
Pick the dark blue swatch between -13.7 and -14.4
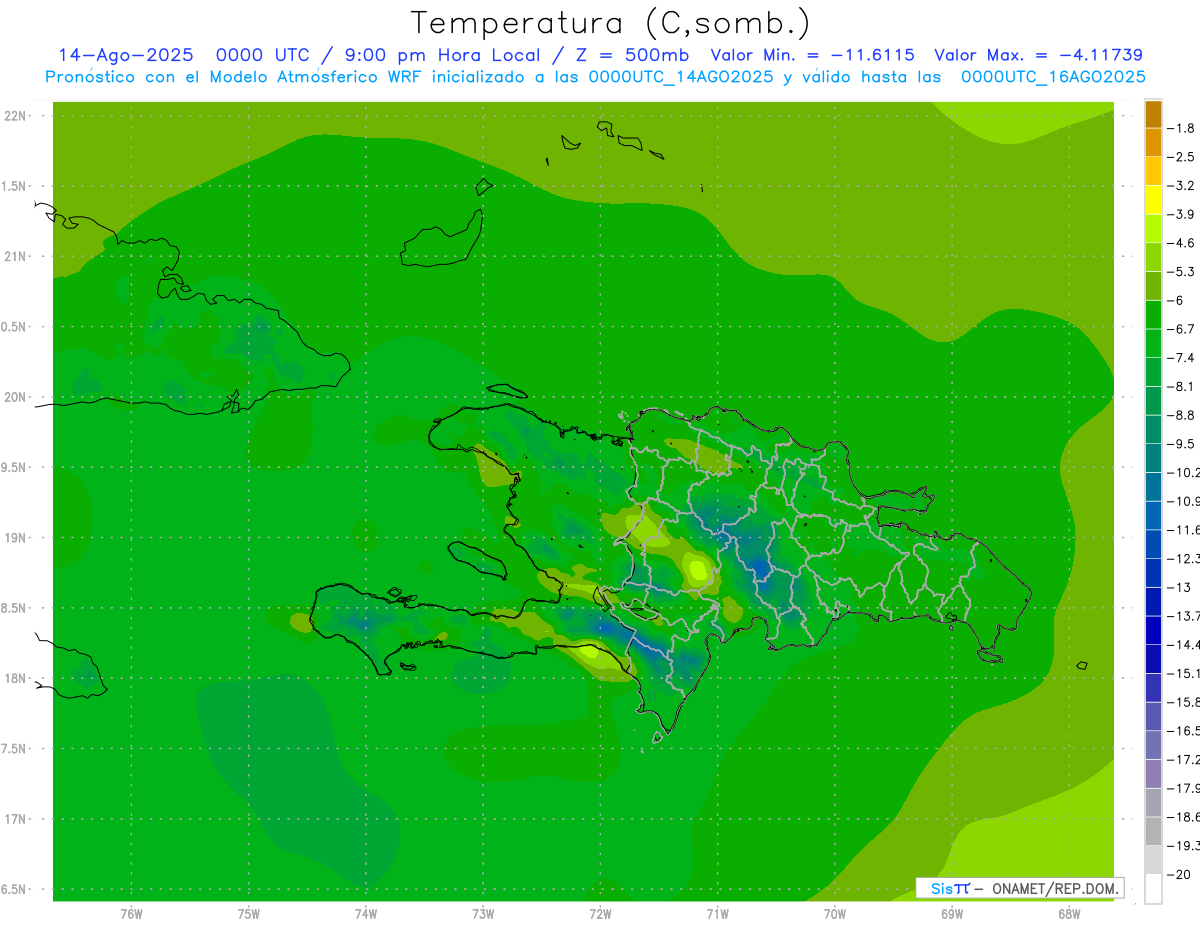click(1153, 631)
